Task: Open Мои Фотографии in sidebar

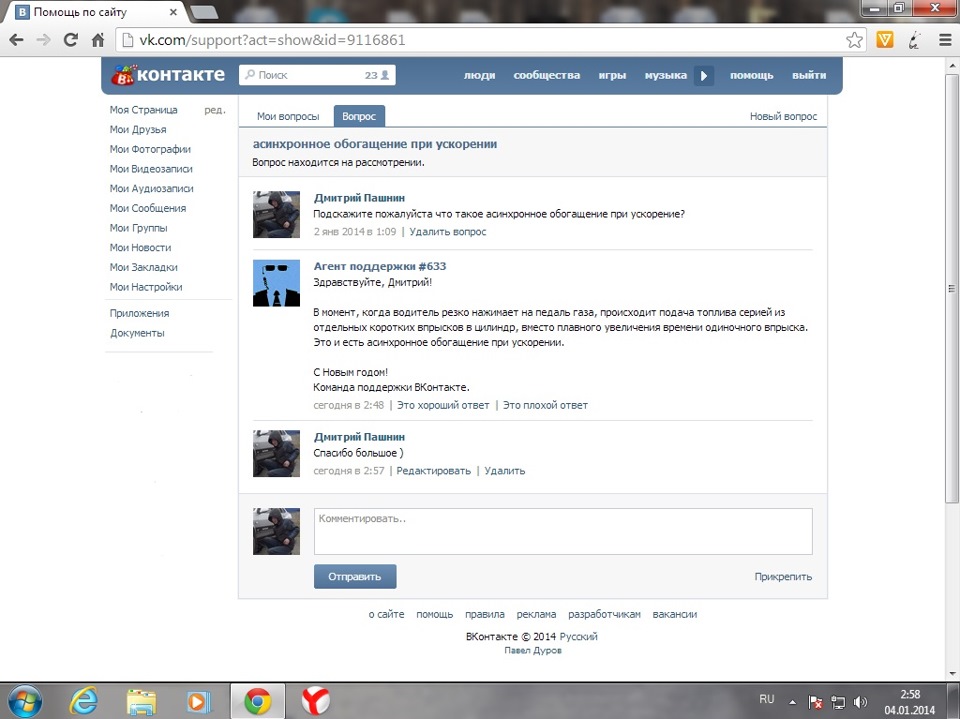Action: [150, 149]
